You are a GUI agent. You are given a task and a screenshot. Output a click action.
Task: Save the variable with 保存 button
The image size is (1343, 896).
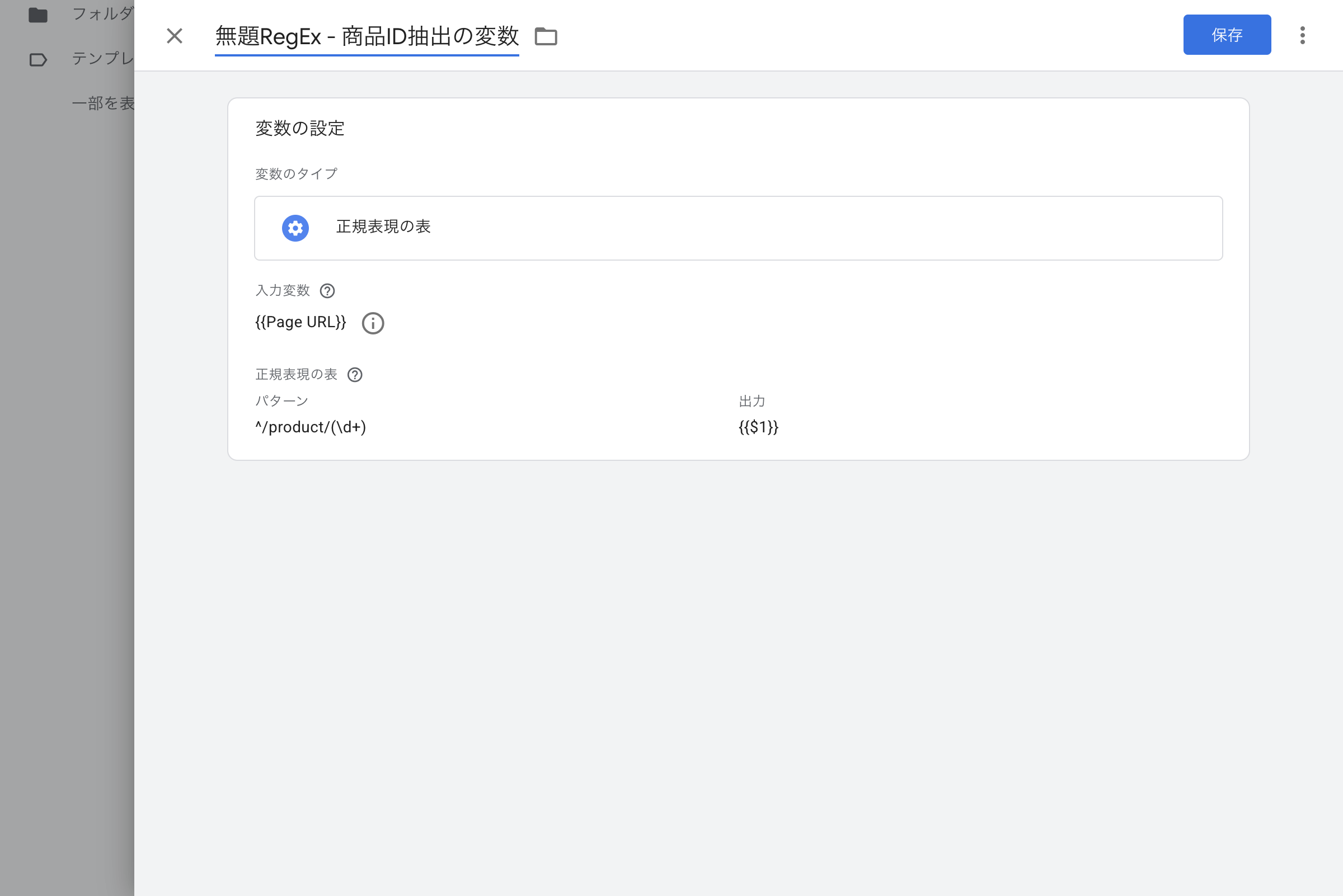point(1227,35)
